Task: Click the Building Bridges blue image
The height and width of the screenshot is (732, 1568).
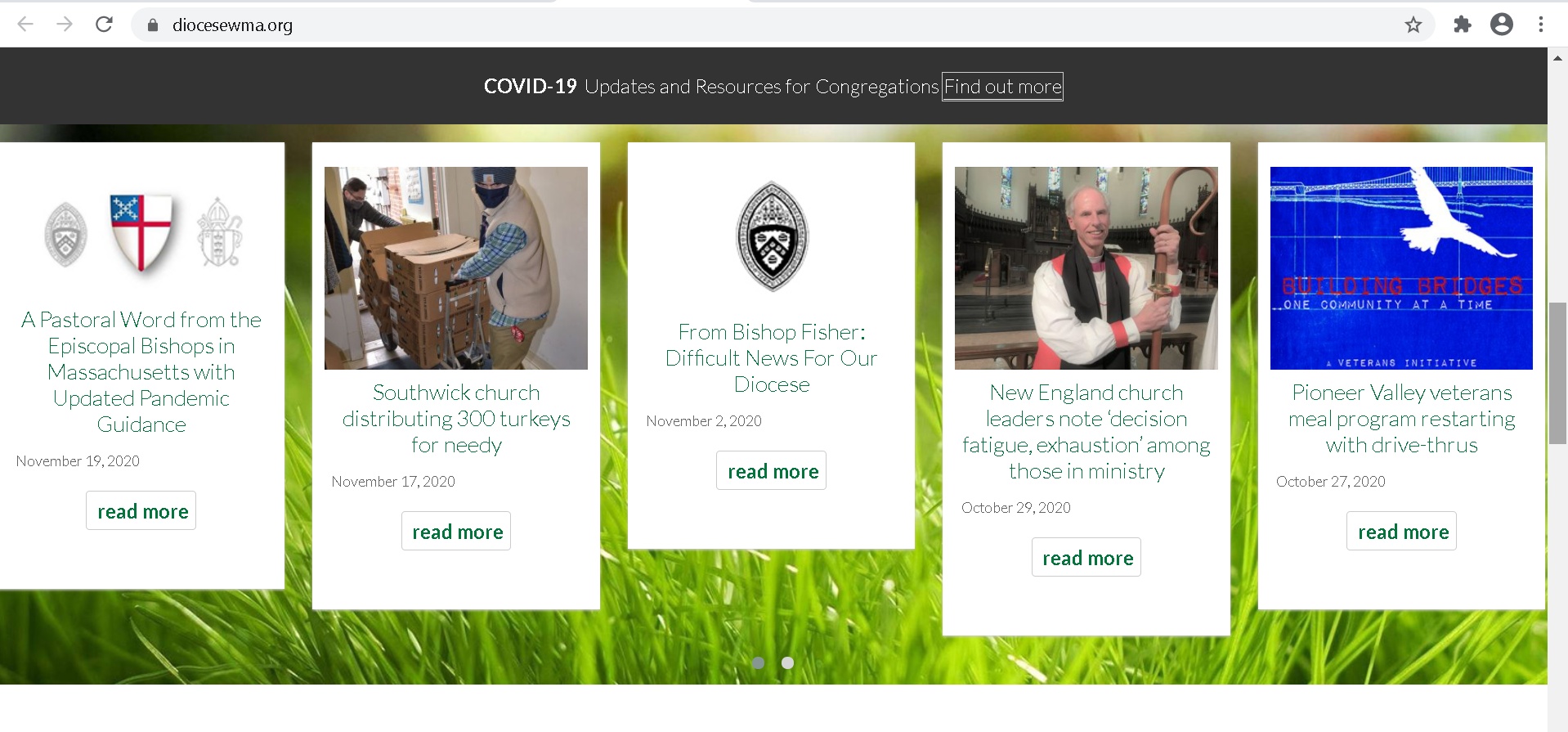Action: pyautogui.click(x=1401, y=268)
